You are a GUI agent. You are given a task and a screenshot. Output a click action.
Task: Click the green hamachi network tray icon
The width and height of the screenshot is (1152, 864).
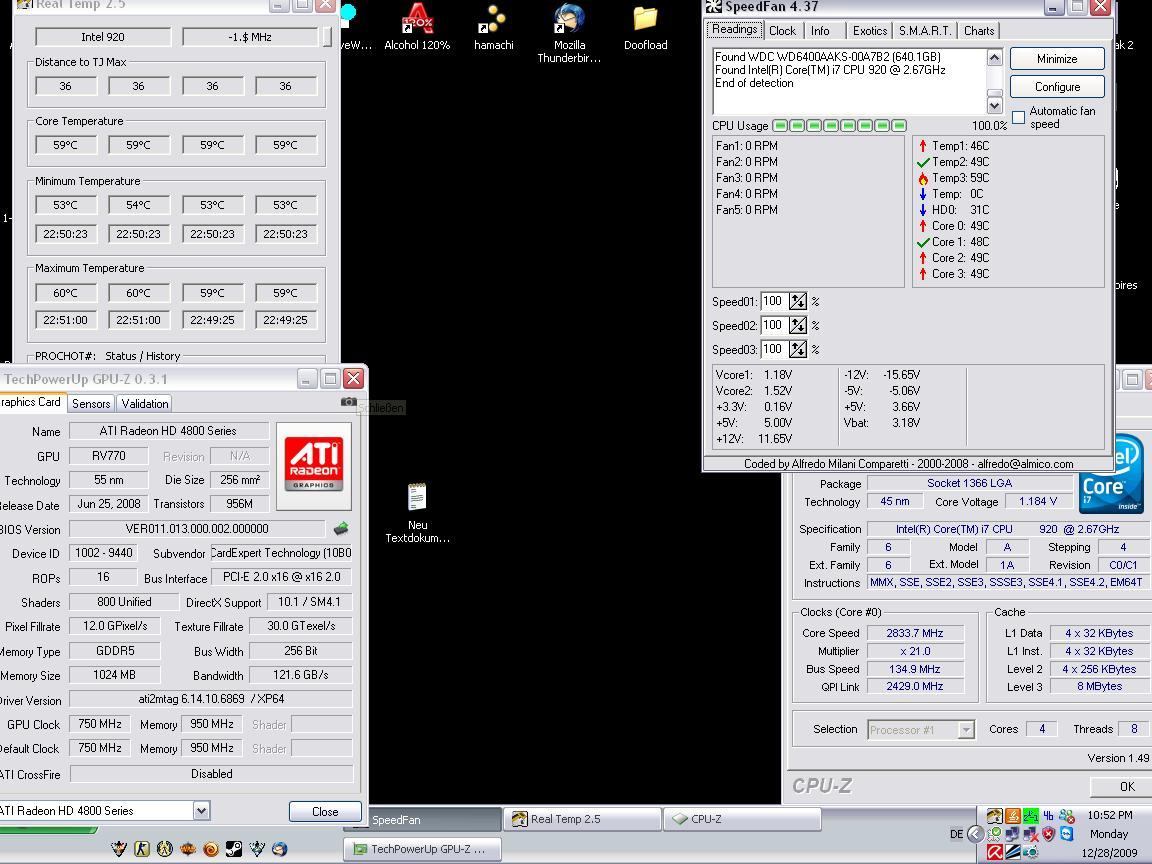(x=1031, y=816)
